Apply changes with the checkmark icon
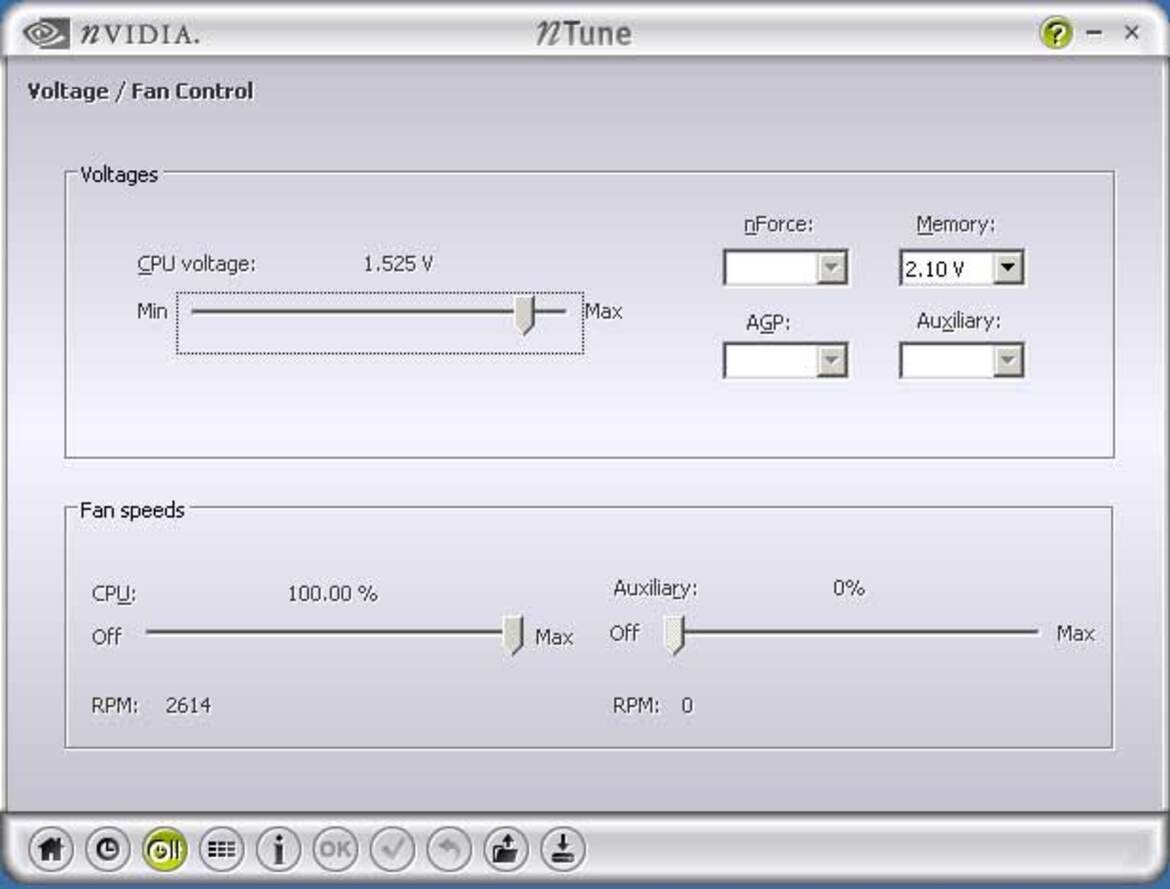The height and width of the screenshot is (889, 1170). point(392,849)
